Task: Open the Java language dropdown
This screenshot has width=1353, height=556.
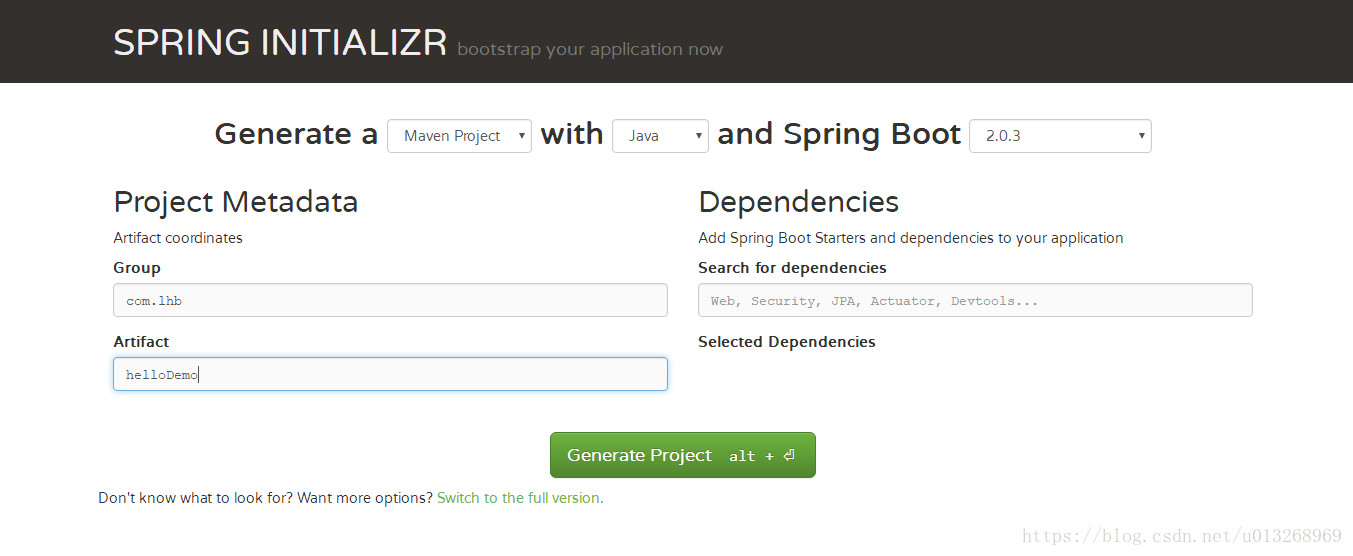Action: click(660, 136)
